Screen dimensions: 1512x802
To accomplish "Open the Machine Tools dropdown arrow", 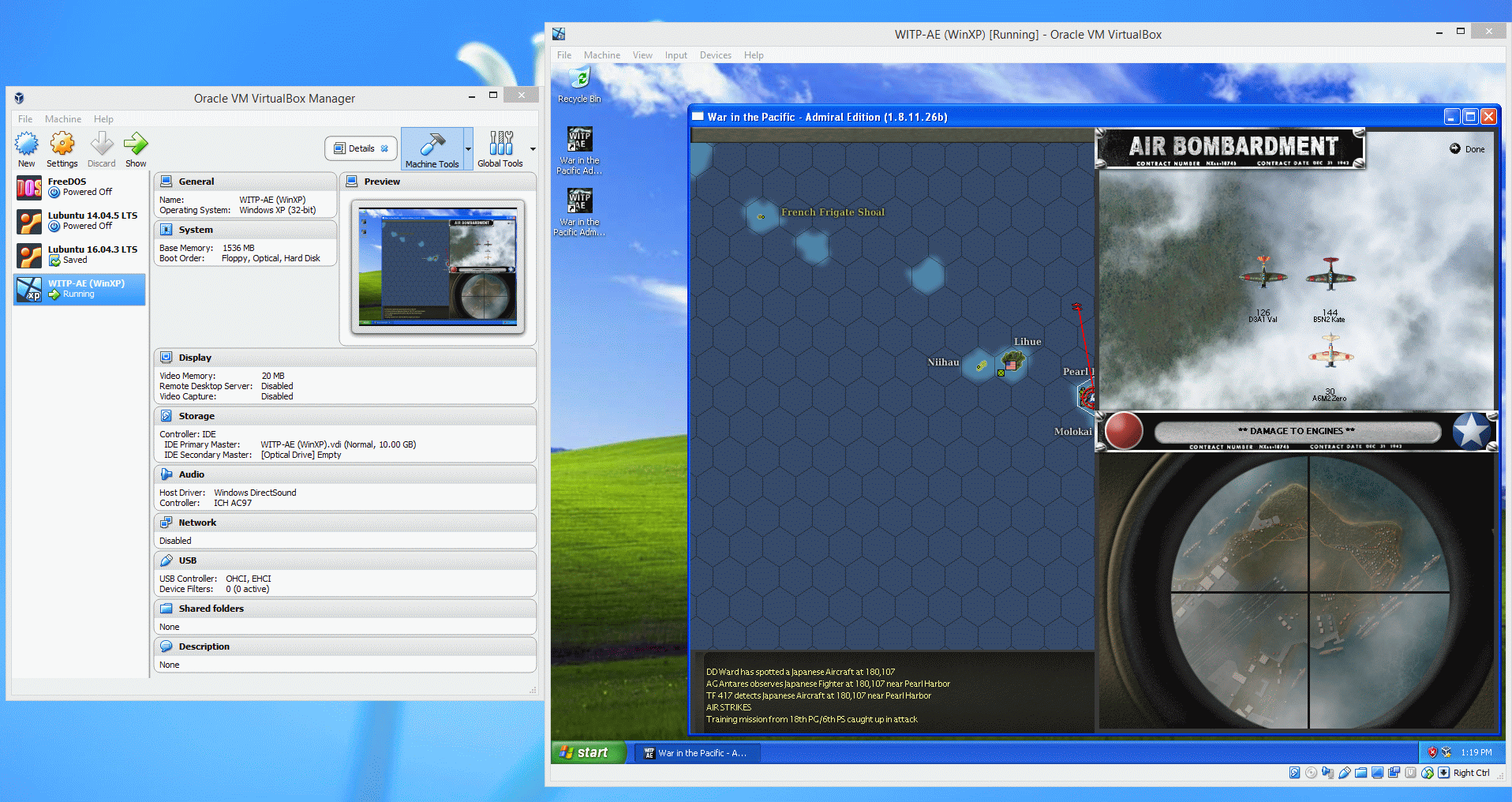I will (468, 149).
